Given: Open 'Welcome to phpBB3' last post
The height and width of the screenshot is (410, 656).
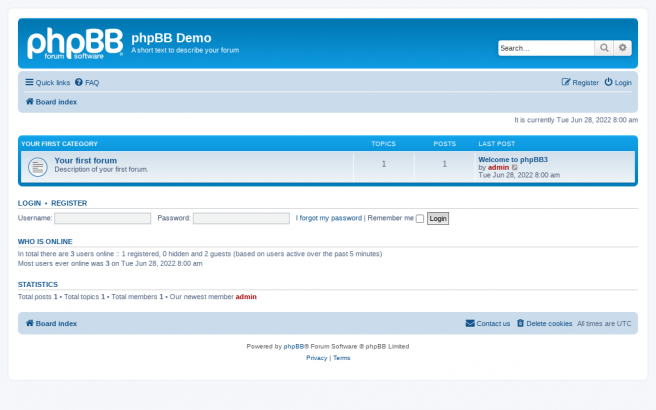Looking at the screenshot, I should [x=513, y=159].
